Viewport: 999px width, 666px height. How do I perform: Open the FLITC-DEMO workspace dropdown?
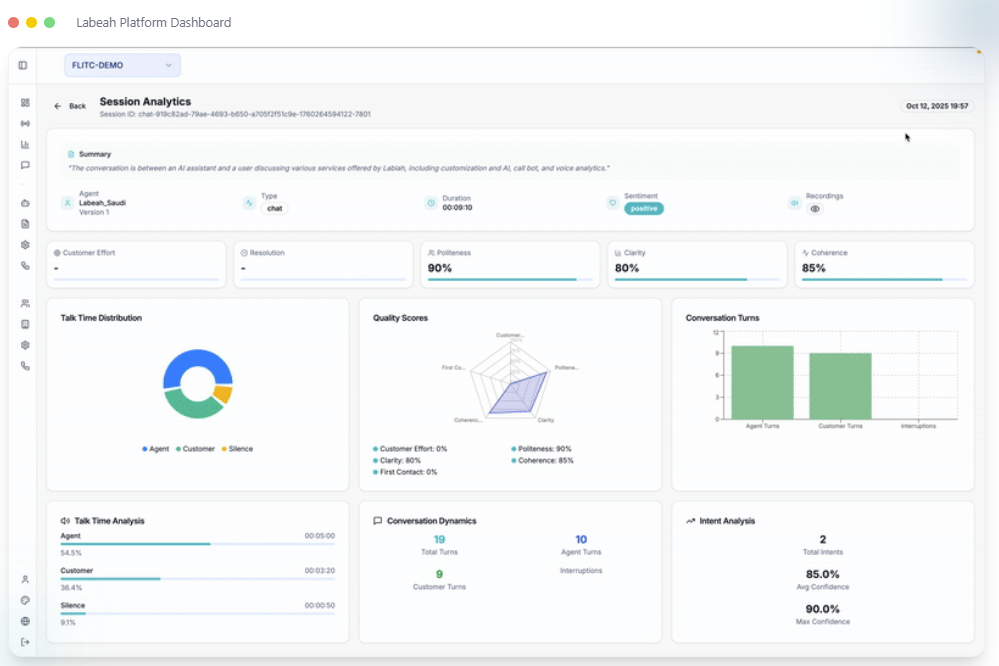[122, 65]
